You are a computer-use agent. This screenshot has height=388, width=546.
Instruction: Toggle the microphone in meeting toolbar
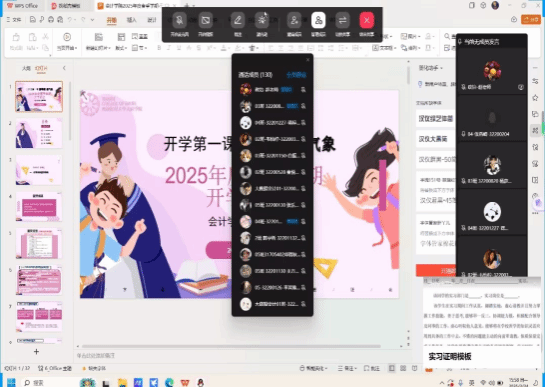pos(180,20)
